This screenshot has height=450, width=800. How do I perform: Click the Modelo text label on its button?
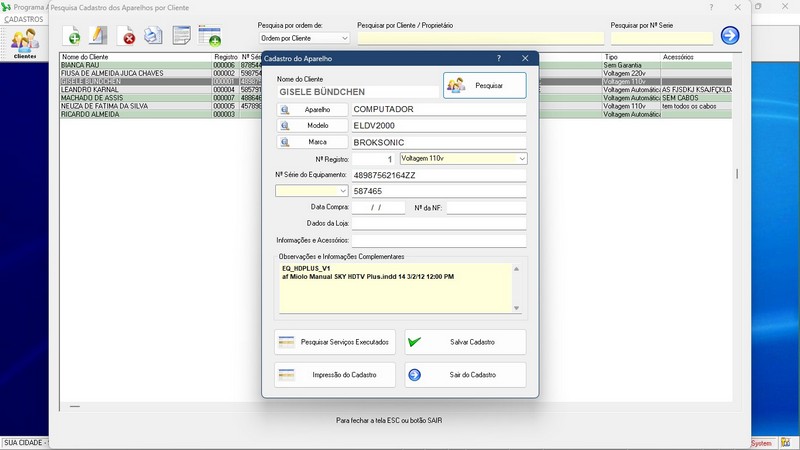point(317,126)
